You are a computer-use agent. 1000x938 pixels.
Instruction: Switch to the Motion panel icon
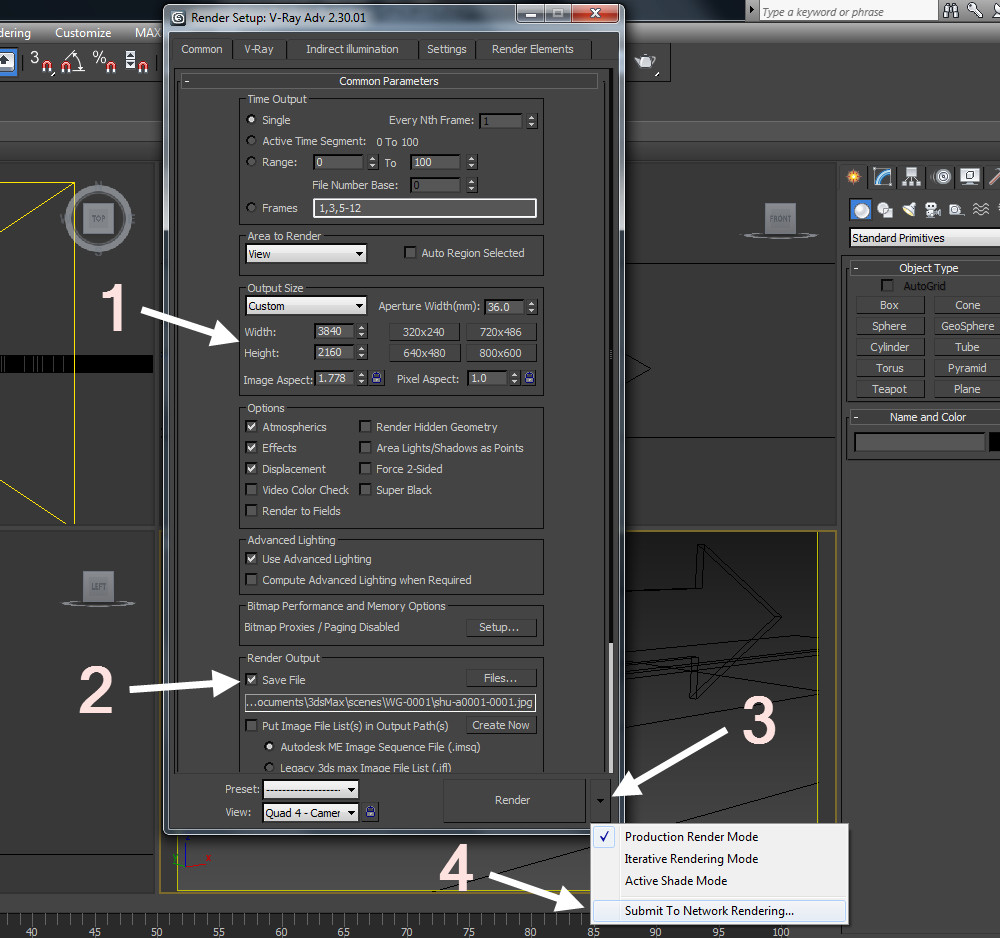tap(941, 177)
